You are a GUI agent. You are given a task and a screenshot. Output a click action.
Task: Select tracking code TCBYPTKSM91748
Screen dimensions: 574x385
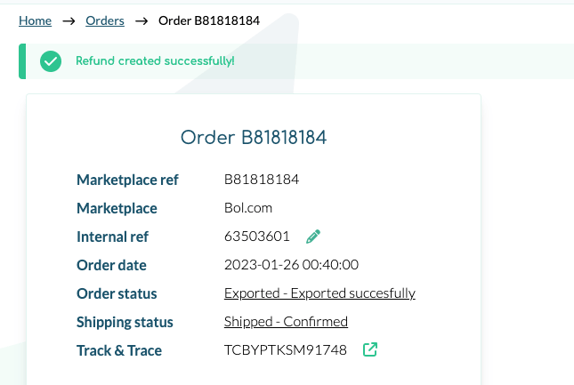(x=285, y=350)
